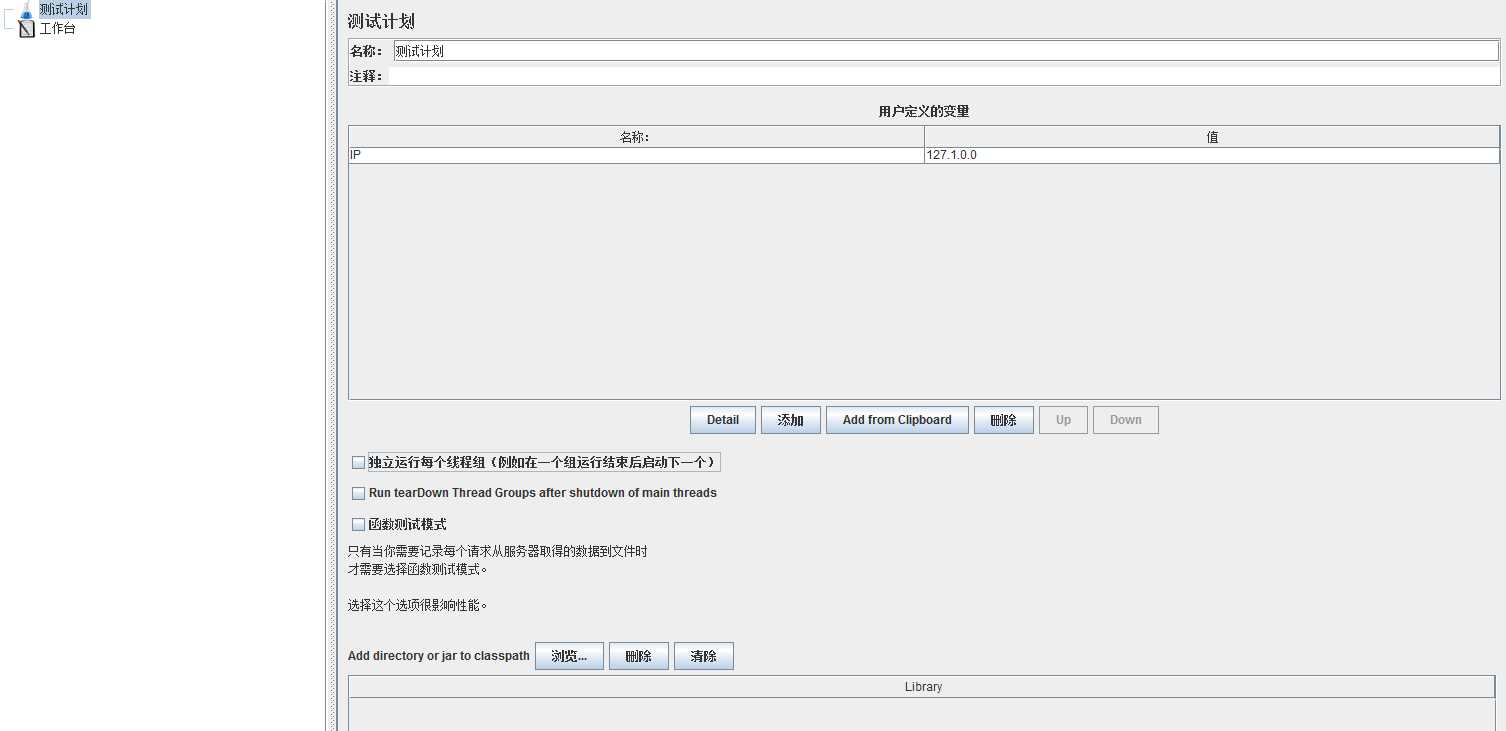Screen dimensions: 1506x731
Task: Click the Library column header
Action: click(923, 687)
